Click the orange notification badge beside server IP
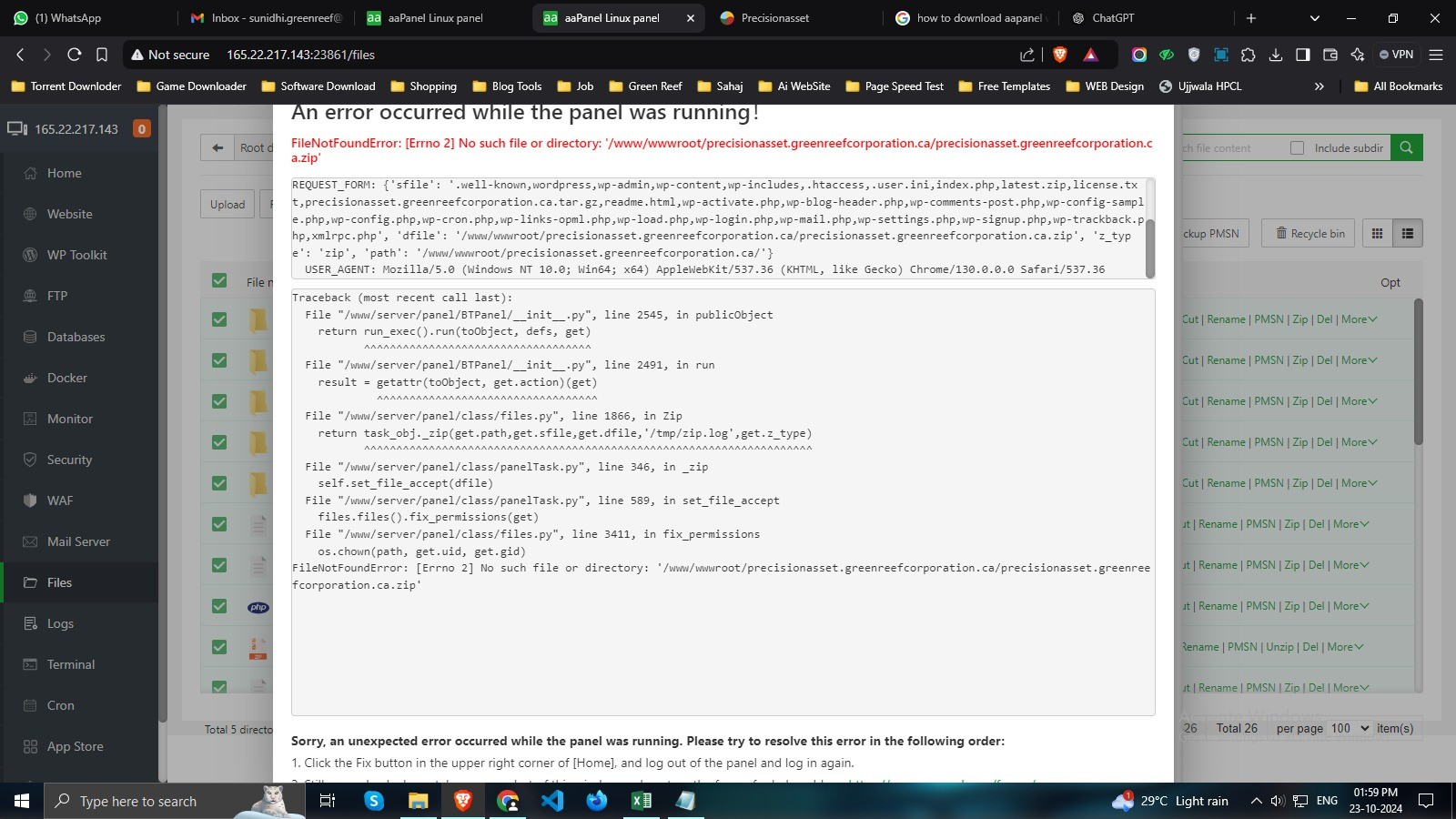1456x819 pixels. point(141,128)
